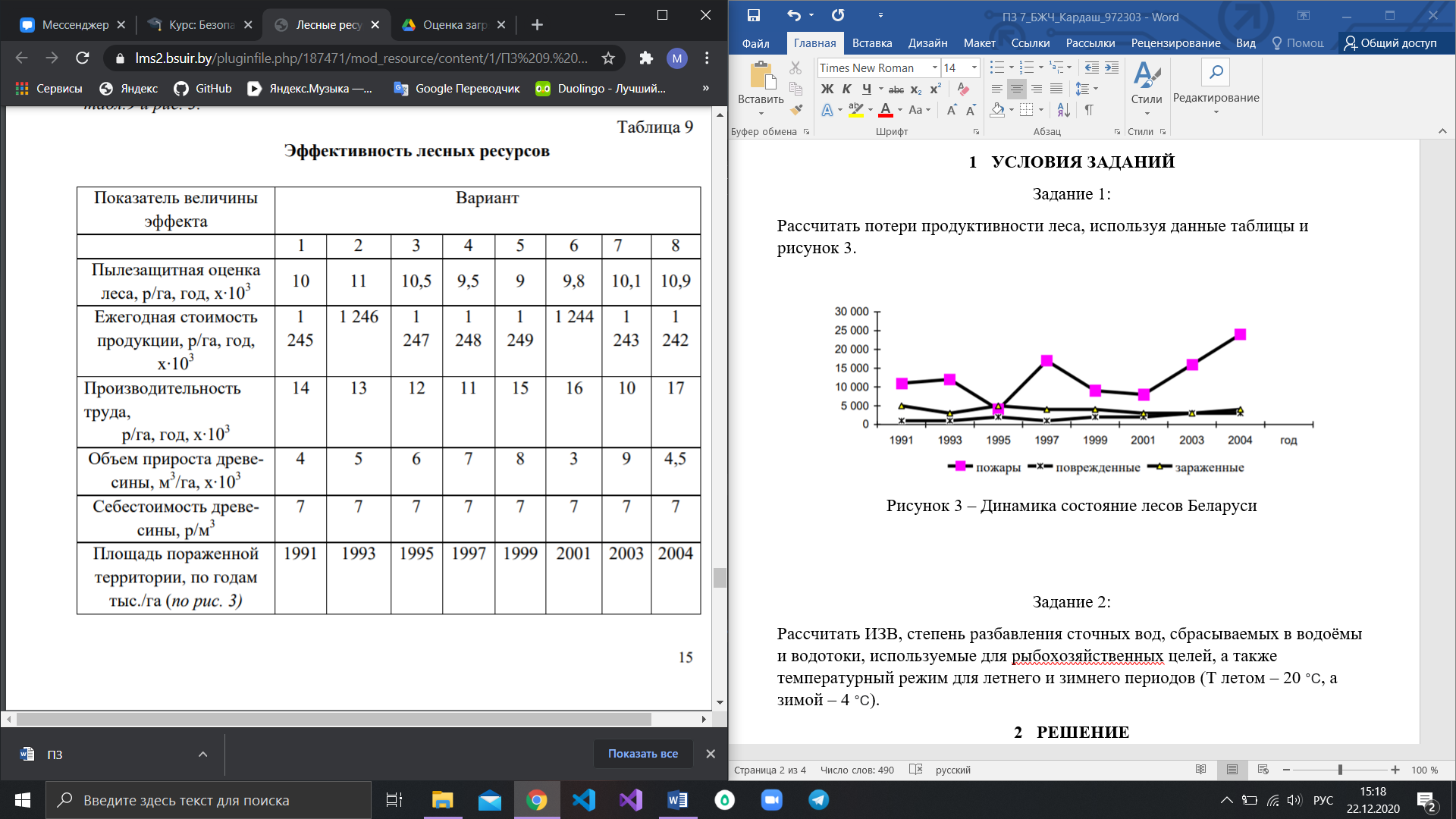Toggle center alignment

(1016, 89)
